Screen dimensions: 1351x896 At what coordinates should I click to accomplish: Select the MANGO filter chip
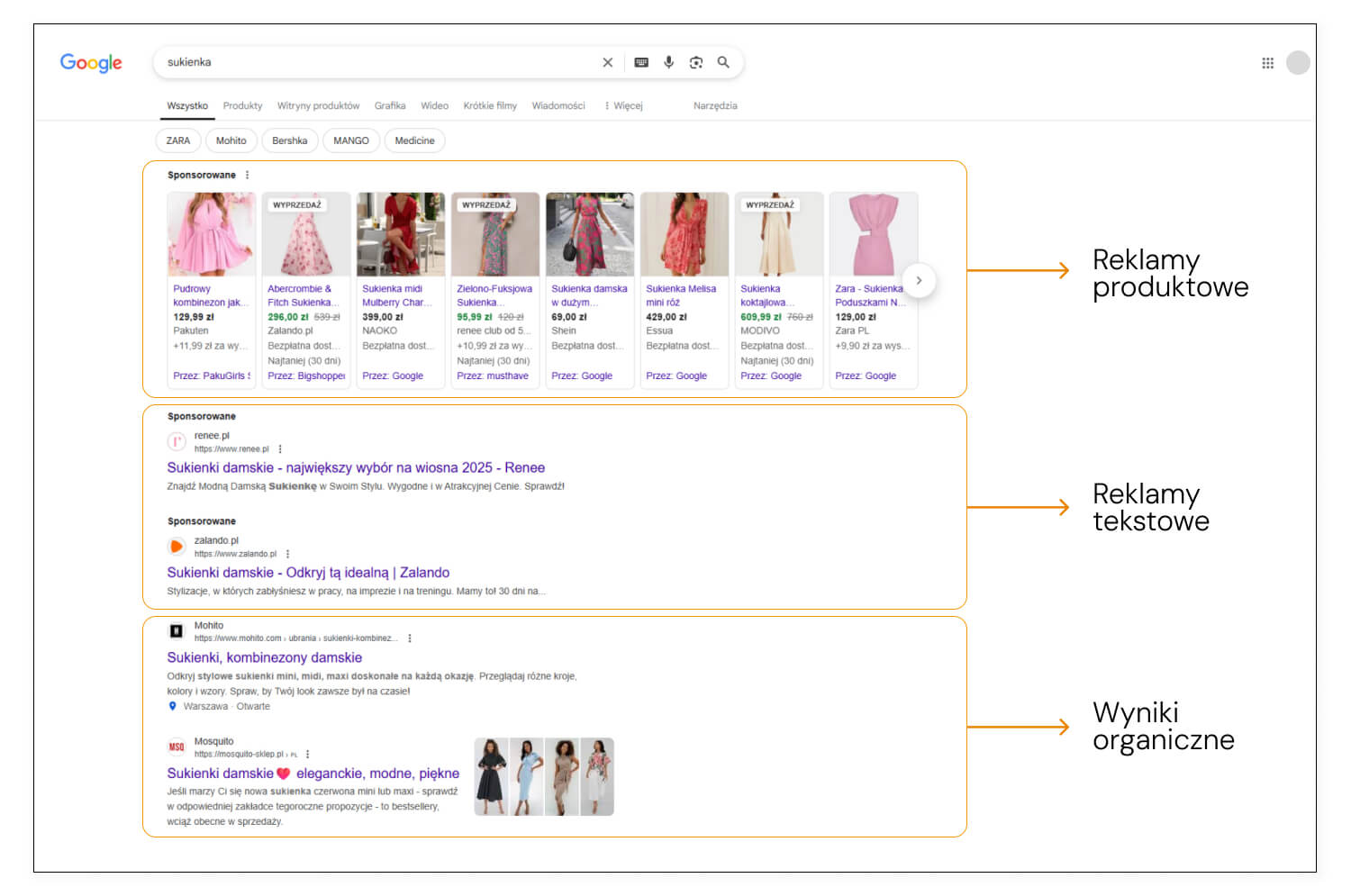351,140
